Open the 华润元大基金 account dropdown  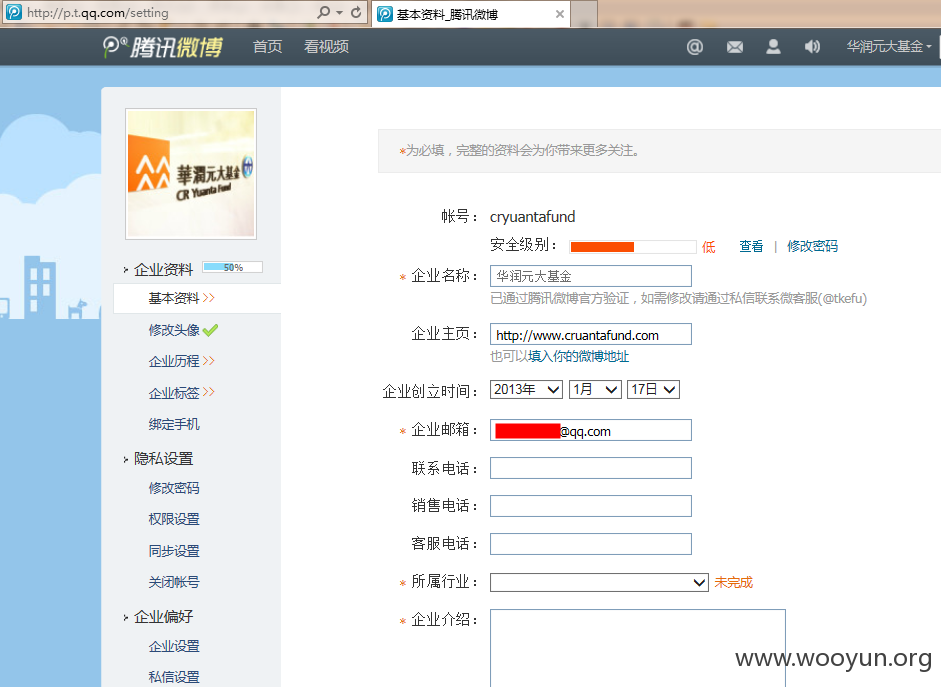[x=889, y=47]
